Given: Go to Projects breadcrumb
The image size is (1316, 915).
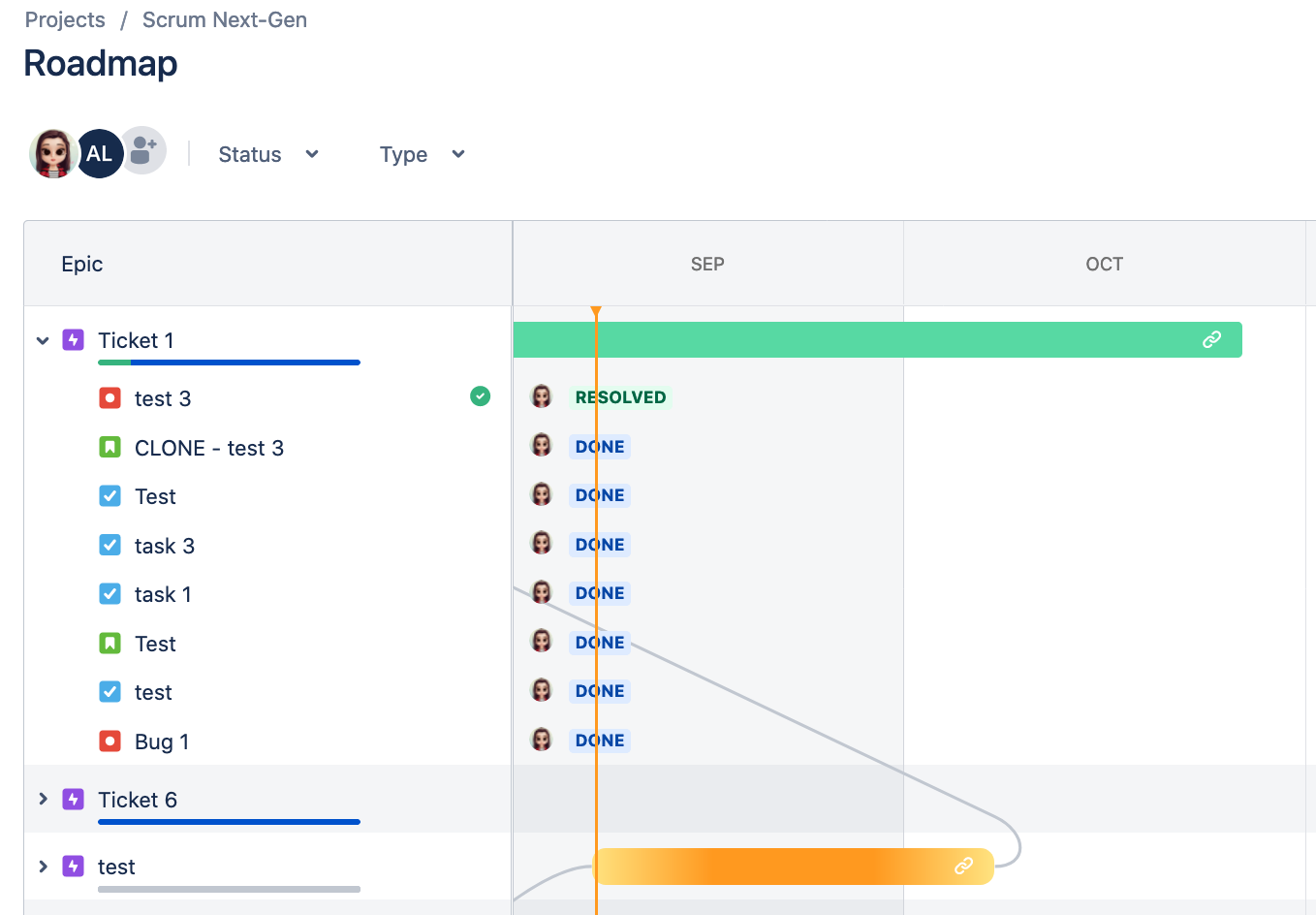Looking at the screenshot, I should point(65,19).
